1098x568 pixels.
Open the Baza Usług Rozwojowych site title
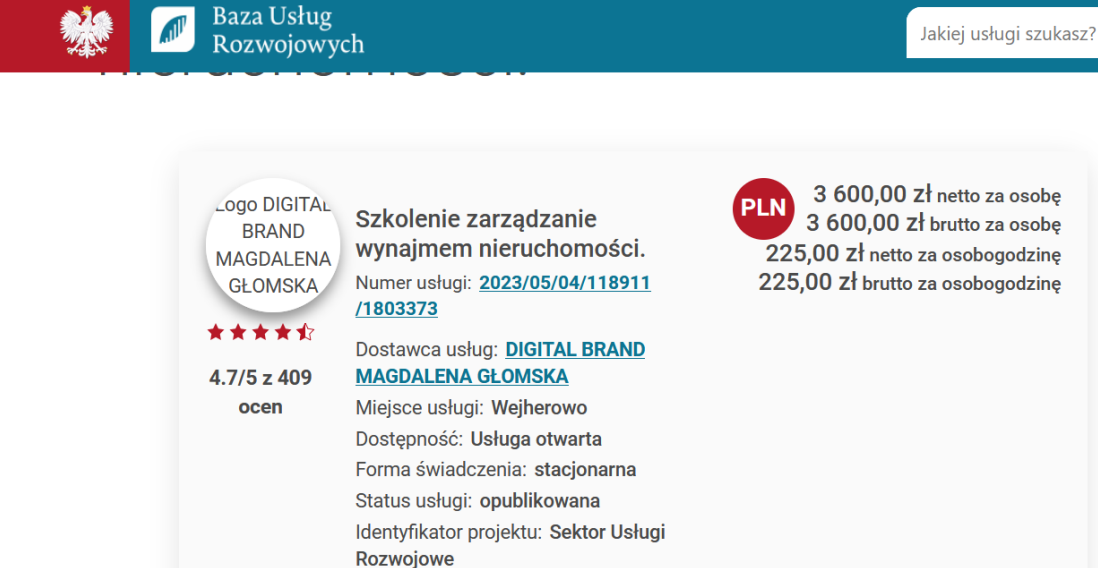point(288,31)
